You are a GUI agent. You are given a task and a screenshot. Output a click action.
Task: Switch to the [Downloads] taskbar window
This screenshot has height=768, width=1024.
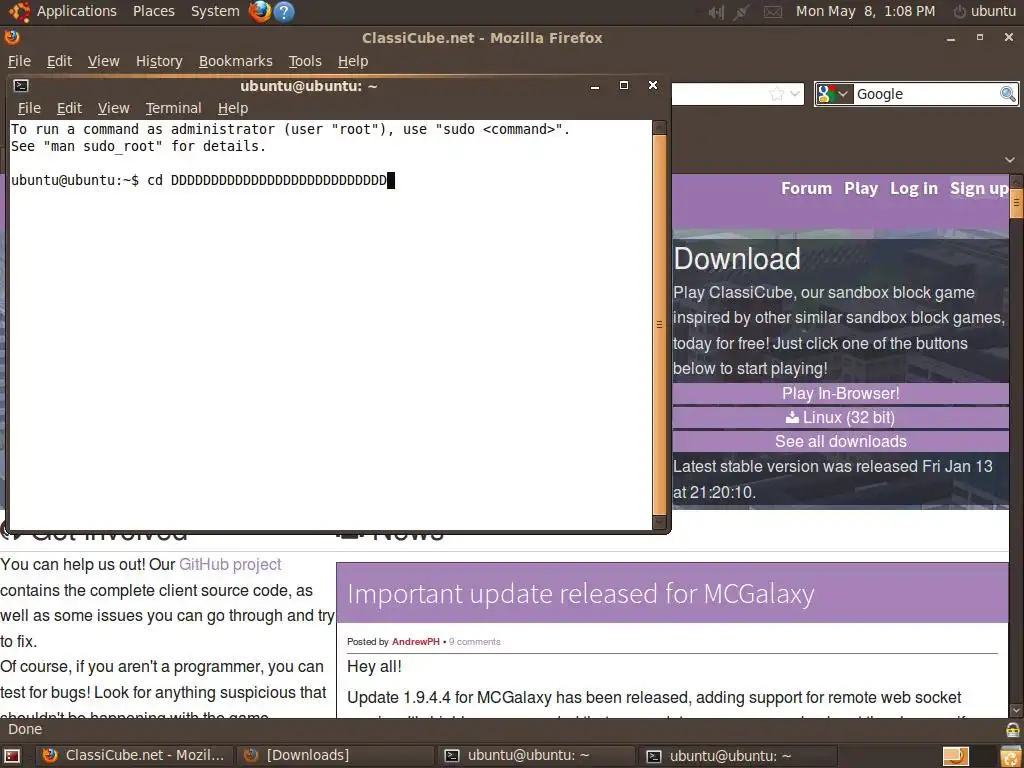335,756
